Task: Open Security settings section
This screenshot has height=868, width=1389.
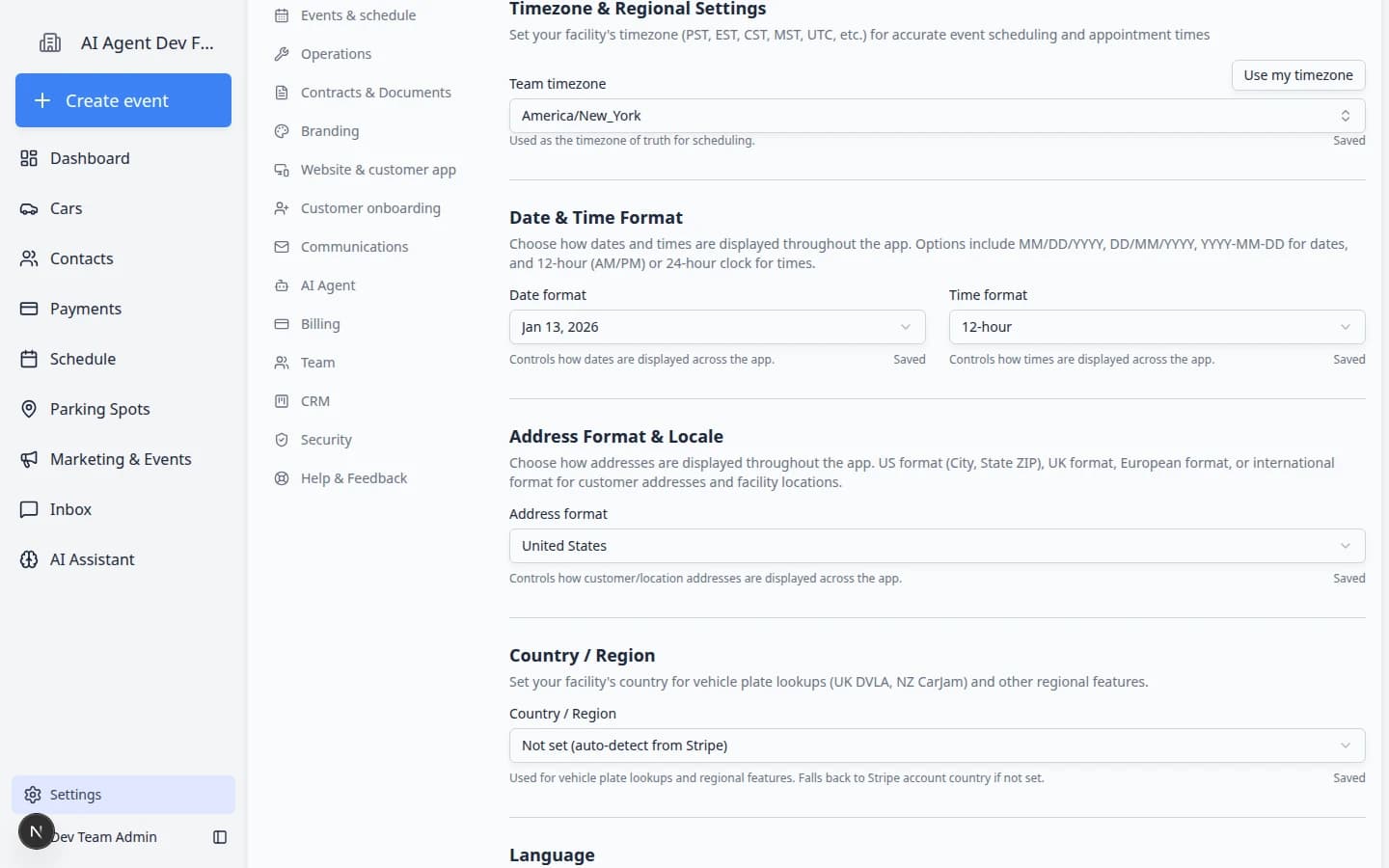Action: click(326, 440)
